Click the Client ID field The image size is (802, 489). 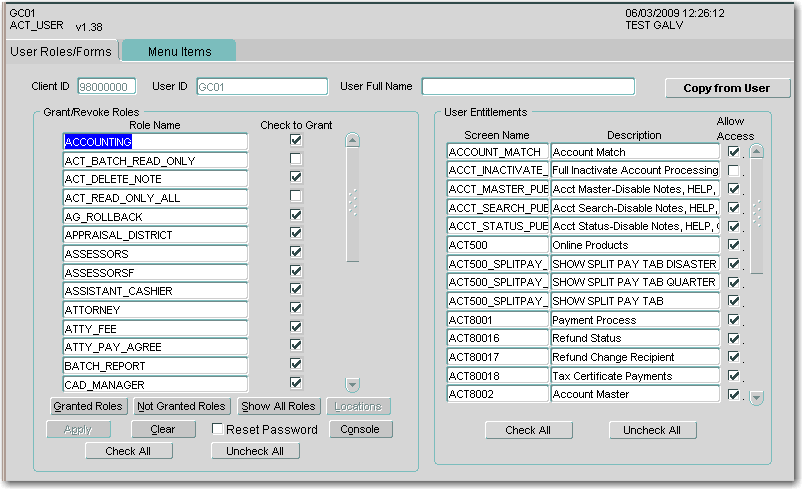tap(107, 86)
